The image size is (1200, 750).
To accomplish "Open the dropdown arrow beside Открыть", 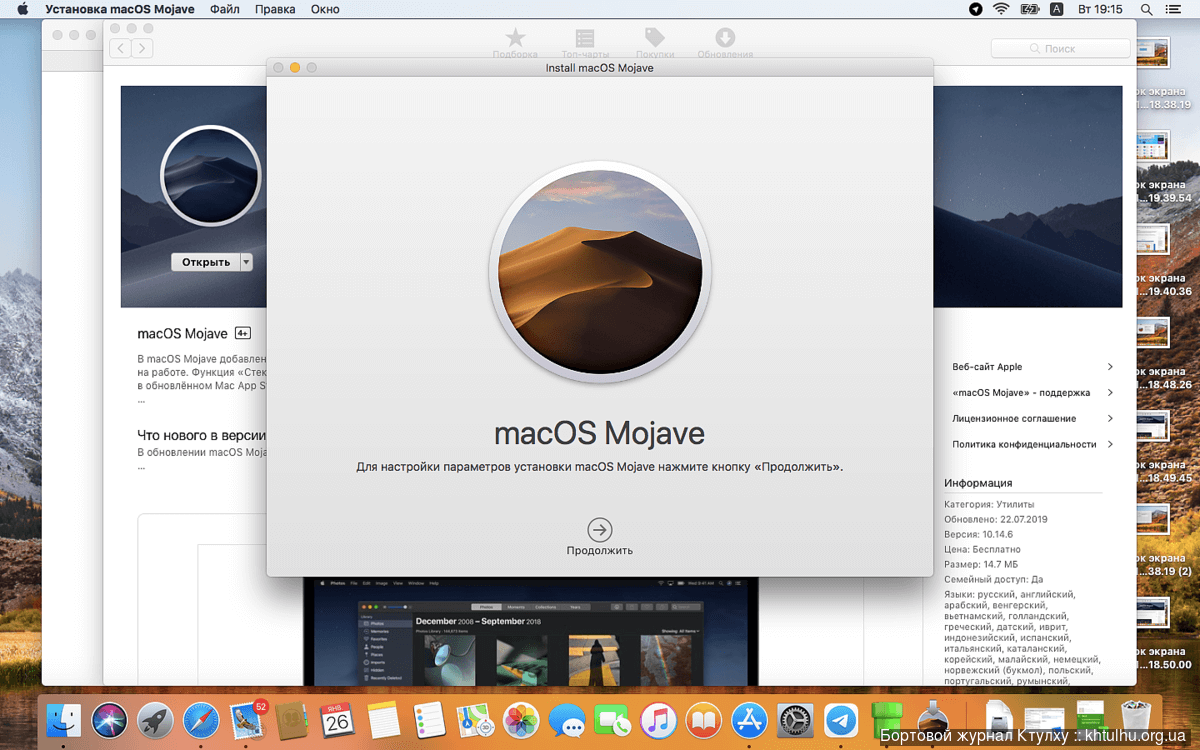I will [247, 262].
